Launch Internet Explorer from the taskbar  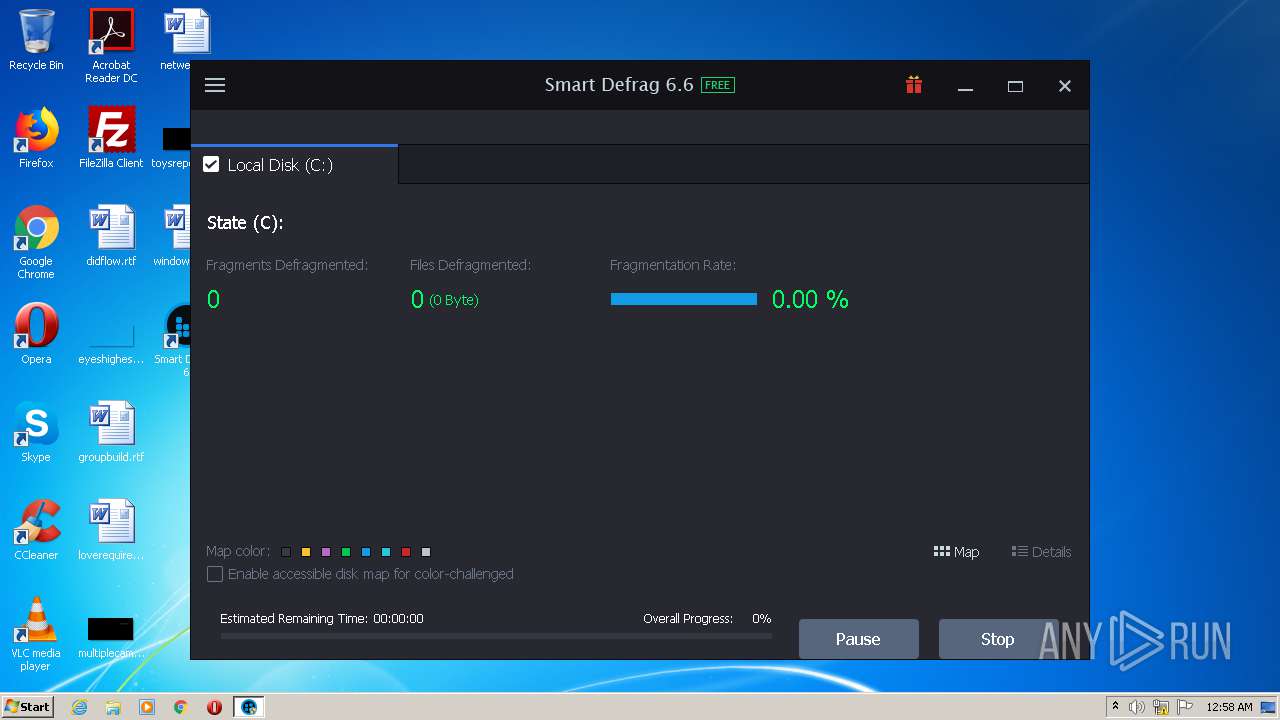79,707
